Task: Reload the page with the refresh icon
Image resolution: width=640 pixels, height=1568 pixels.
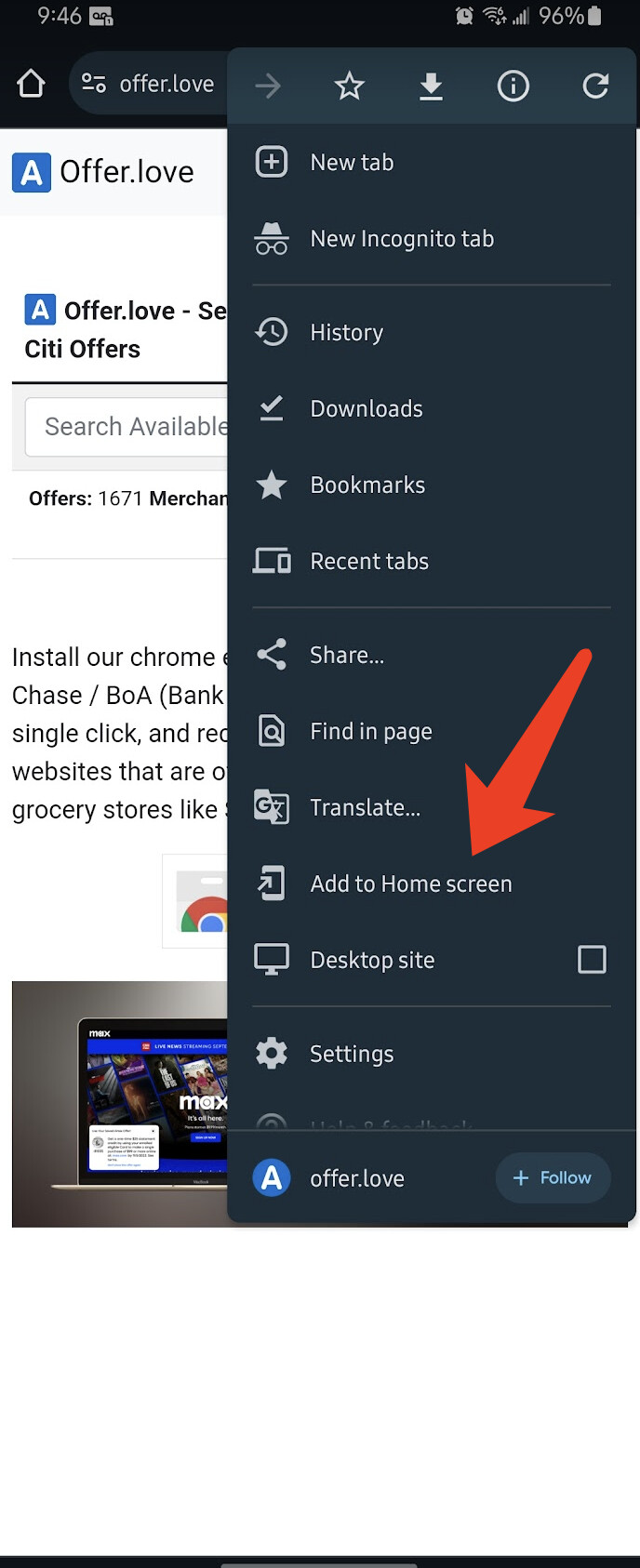Action: 595,86
